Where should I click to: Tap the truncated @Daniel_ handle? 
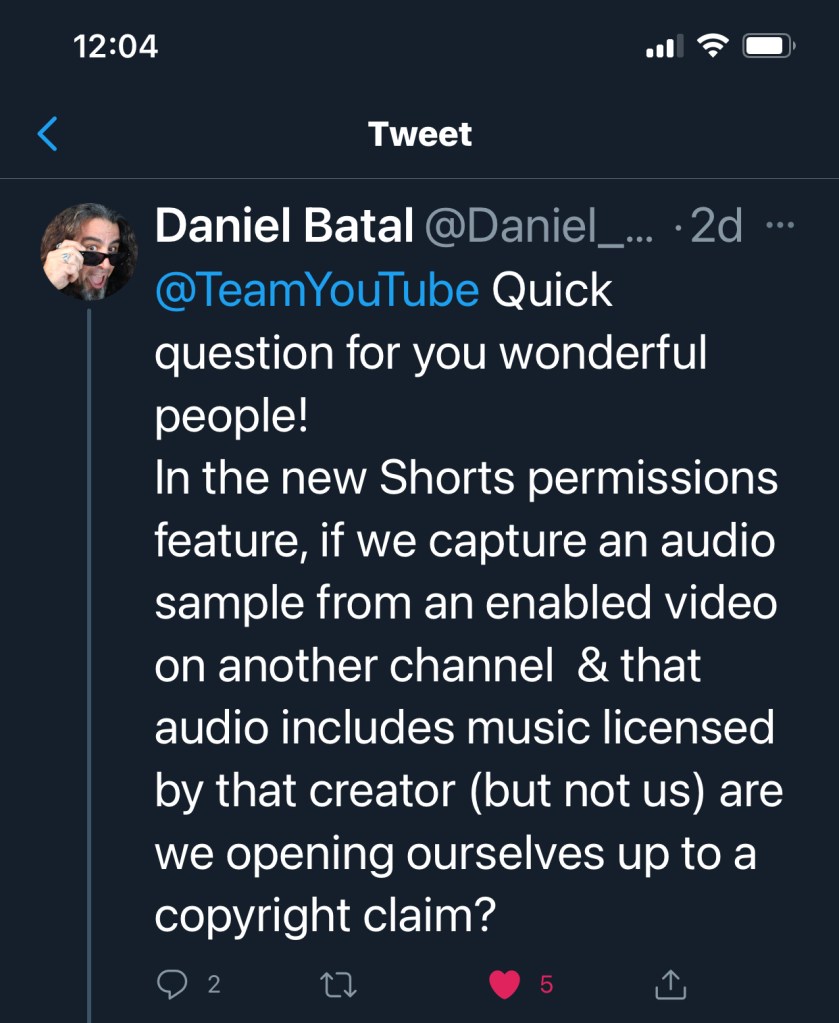(x=540, y=228)
